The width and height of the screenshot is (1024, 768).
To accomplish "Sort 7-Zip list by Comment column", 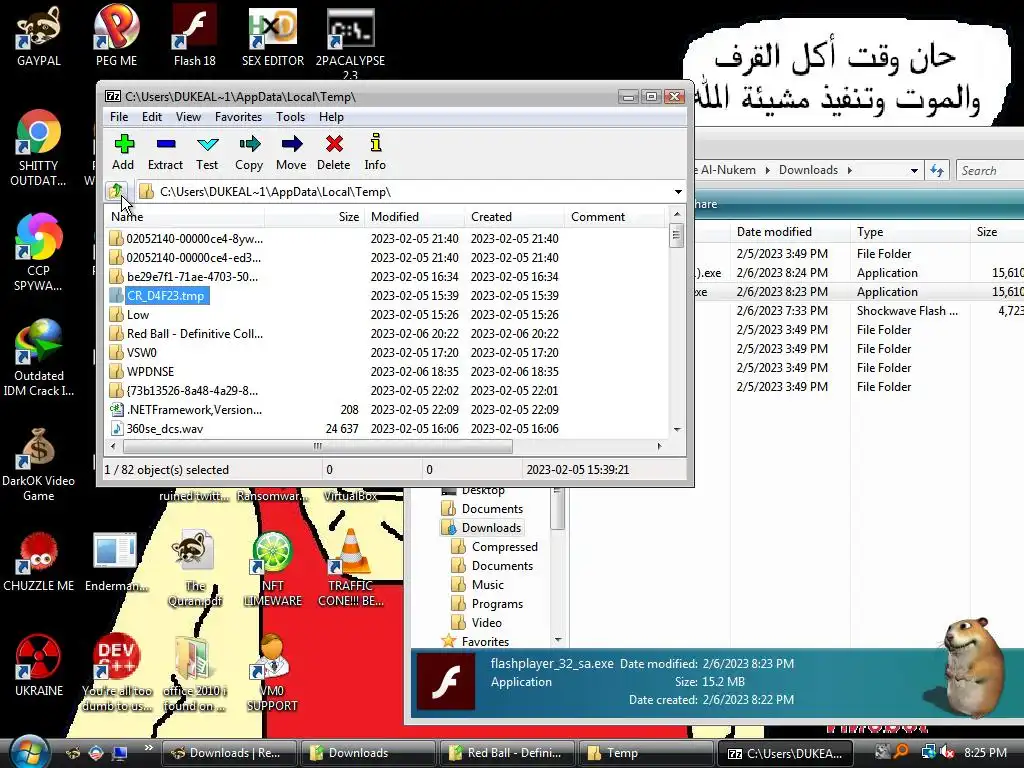I will click(614, 217).
